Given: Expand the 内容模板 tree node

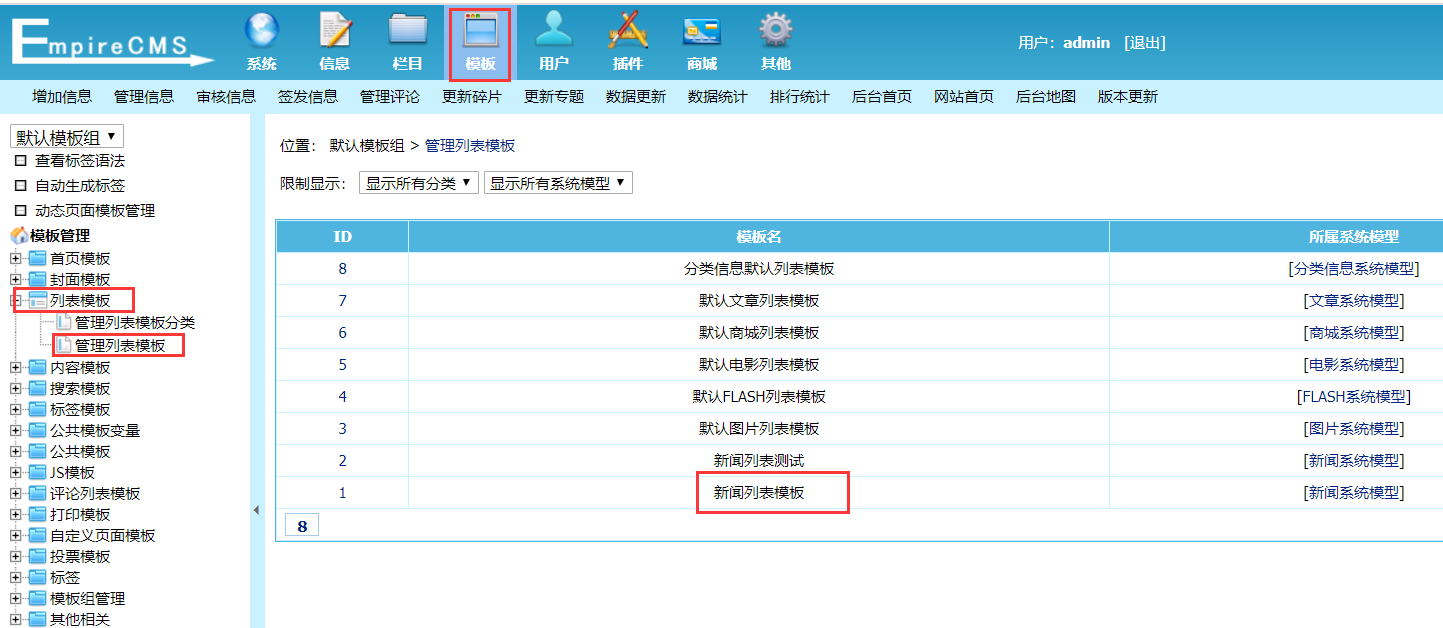Looking at the screenshot, I should pos(15,367).
